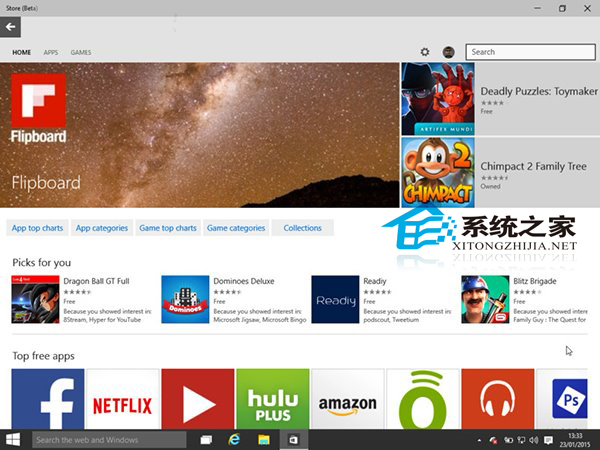Open Store settings gear icon

[425, 52]
